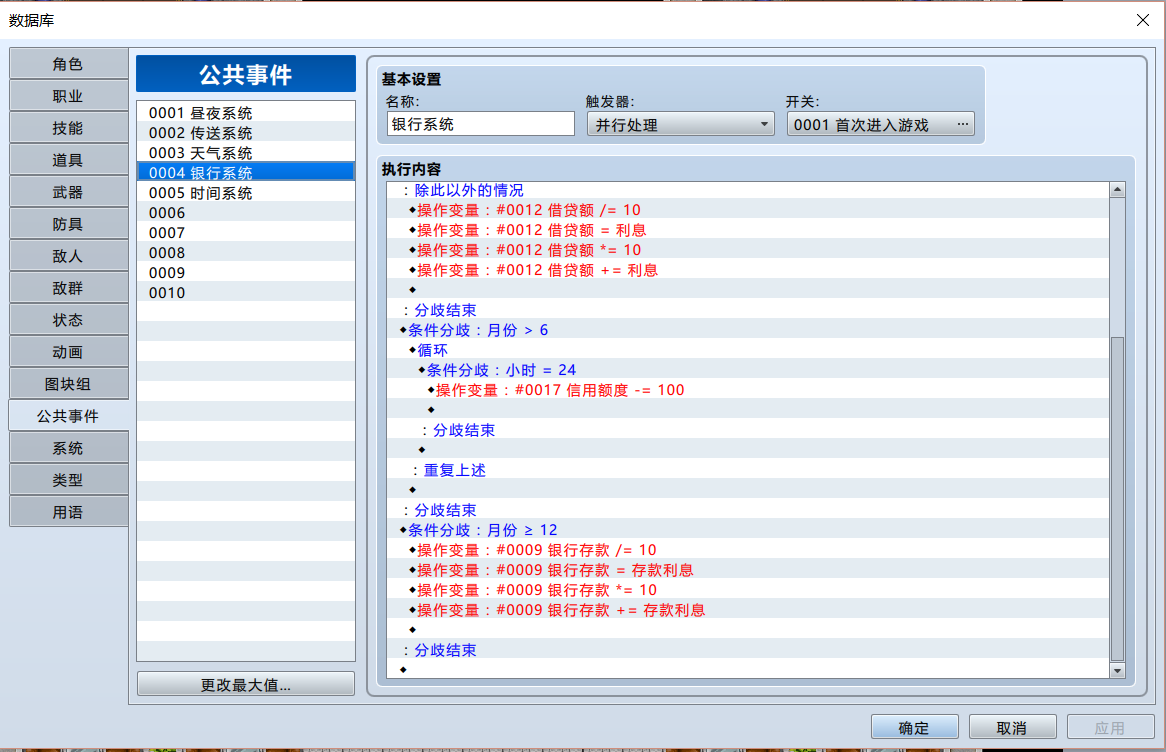Switch to the 图块组 tab
The height and width of the screenshot is (752, 1166).
[x=68, y=384]
